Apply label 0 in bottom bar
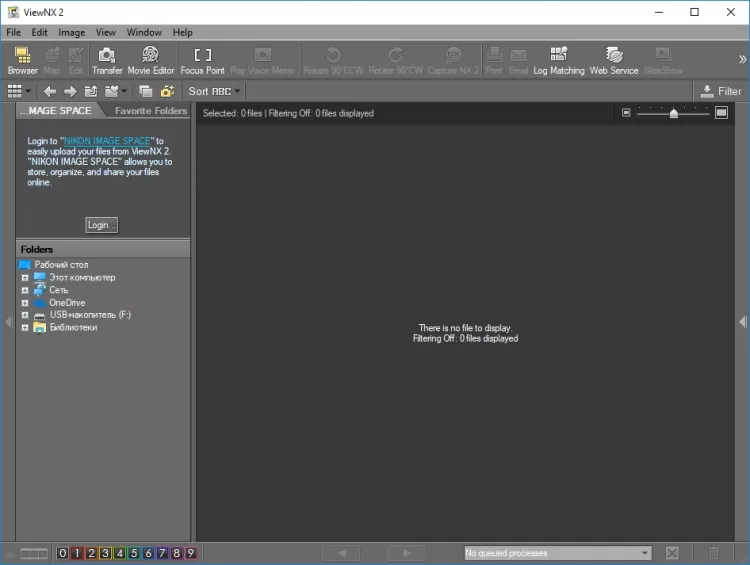The image size is (750, 565). click(62, 553)
